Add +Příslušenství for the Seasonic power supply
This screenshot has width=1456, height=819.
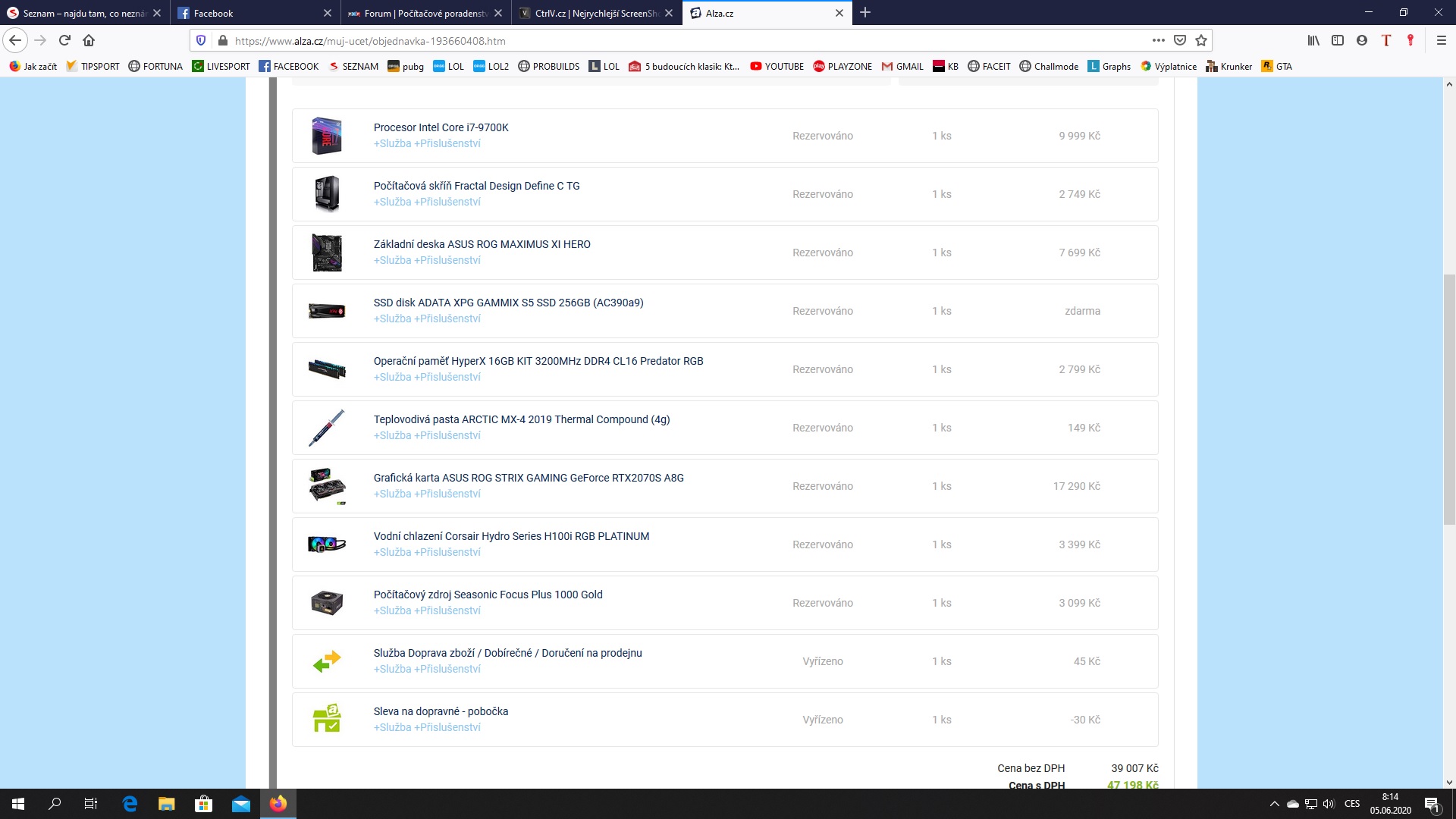click(447, 610)
